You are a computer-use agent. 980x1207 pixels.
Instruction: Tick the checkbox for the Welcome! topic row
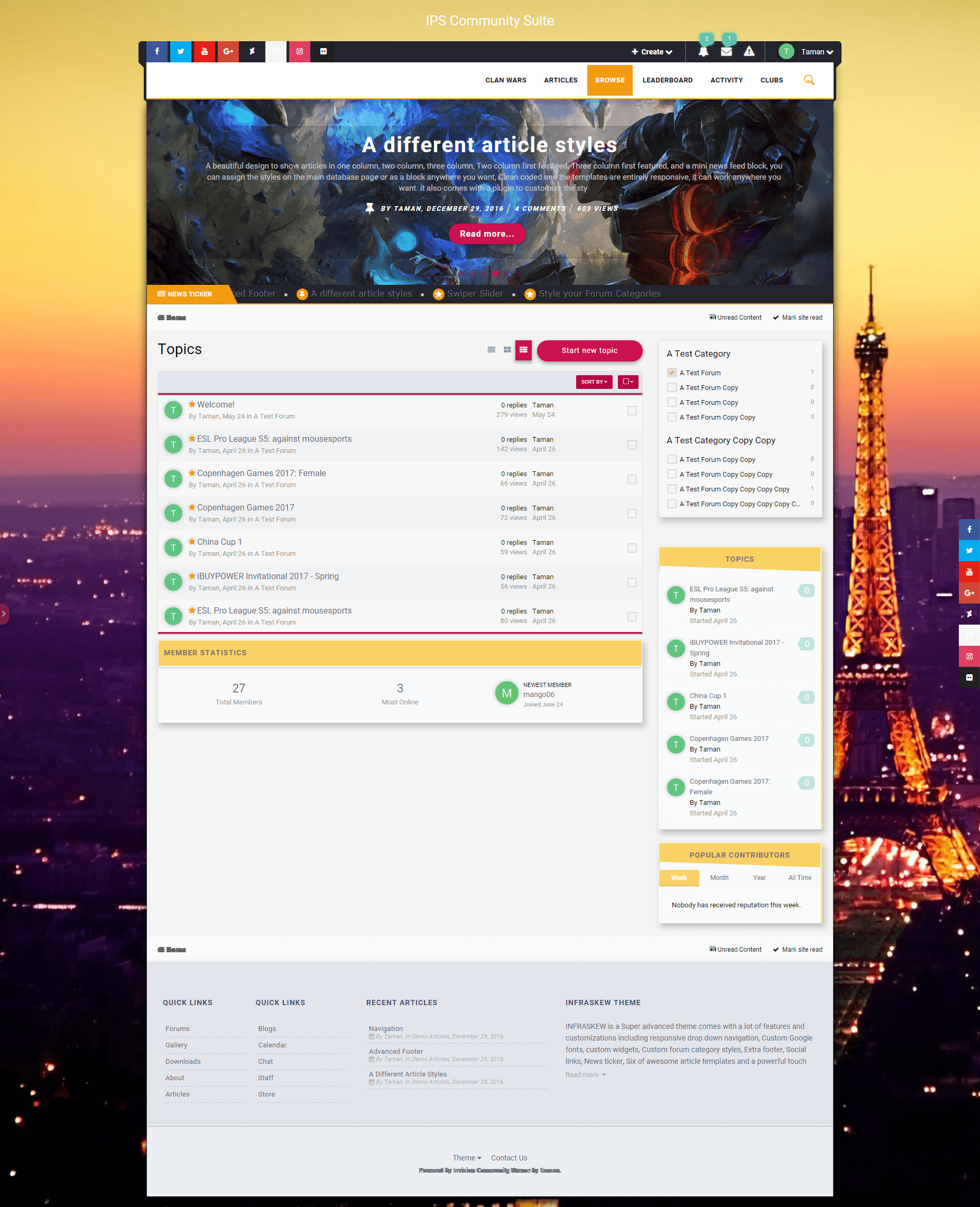coord(632,411)
